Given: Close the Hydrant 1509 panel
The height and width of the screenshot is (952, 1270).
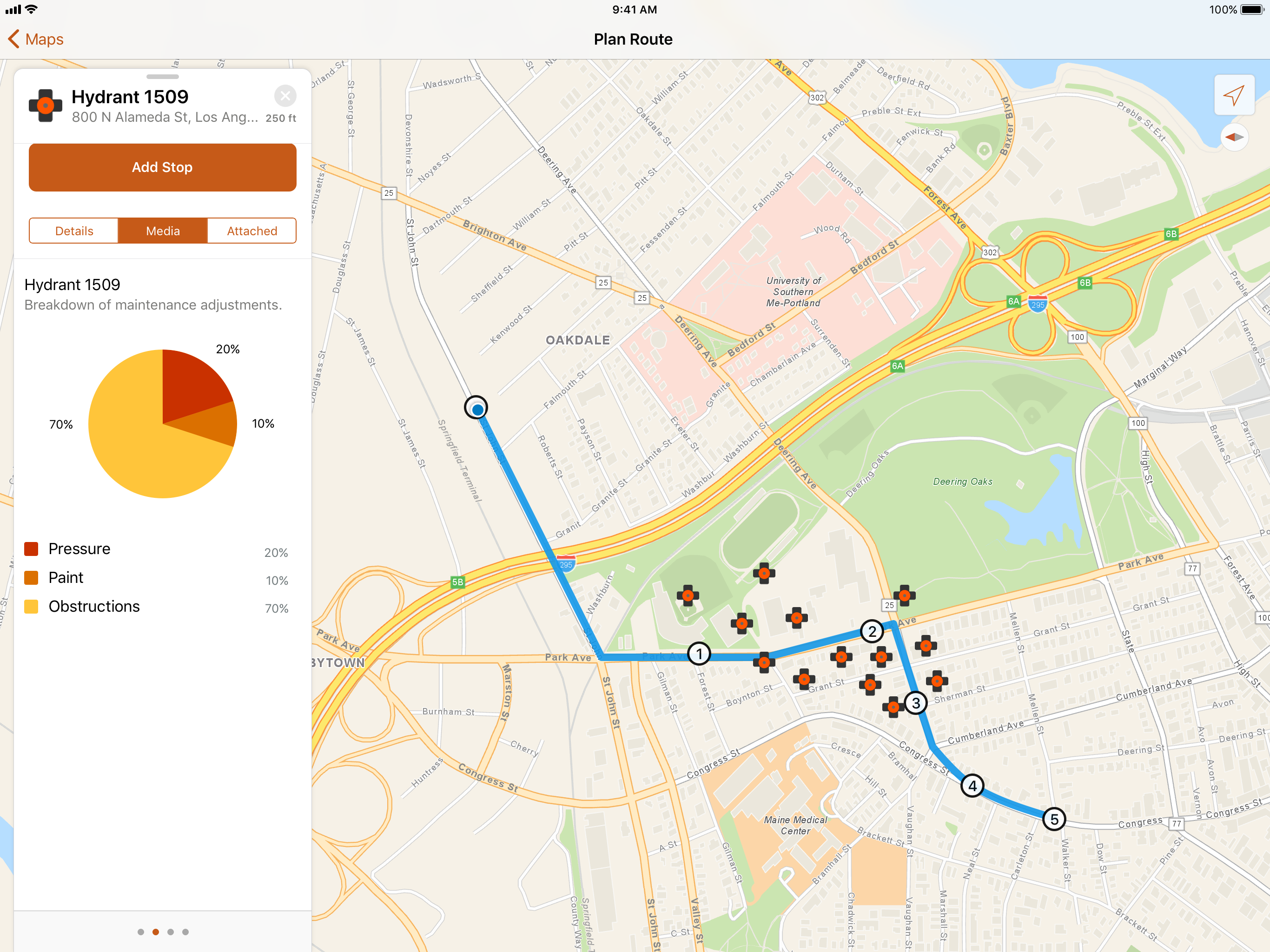Looking at the screenshot, I should pyautogui.click(x=285, y=96).
